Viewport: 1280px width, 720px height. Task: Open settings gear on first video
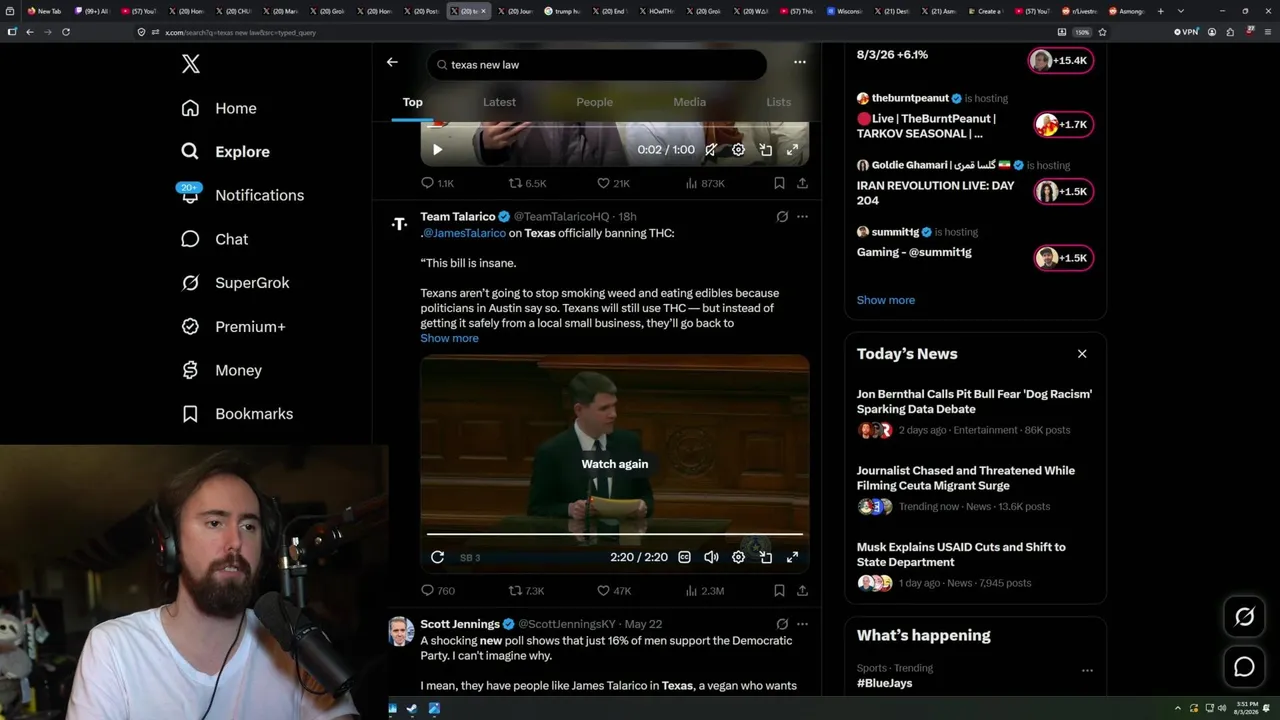click(x=738, y=150)
